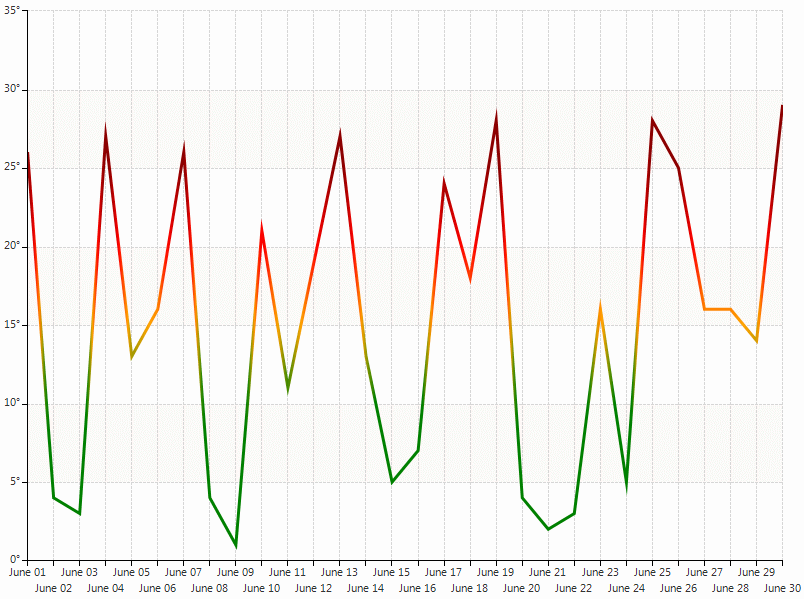Click the "June 30" x-axis label
Image resolution: width=804 pixels, height=599 pixels.
[782, 588]
